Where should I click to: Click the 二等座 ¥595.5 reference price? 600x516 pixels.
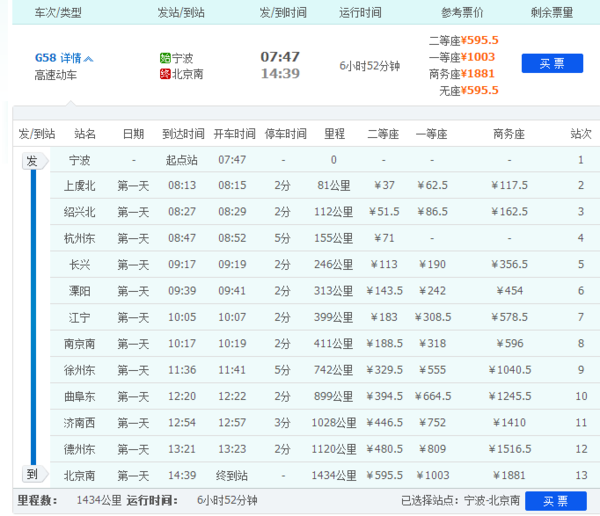464,40
